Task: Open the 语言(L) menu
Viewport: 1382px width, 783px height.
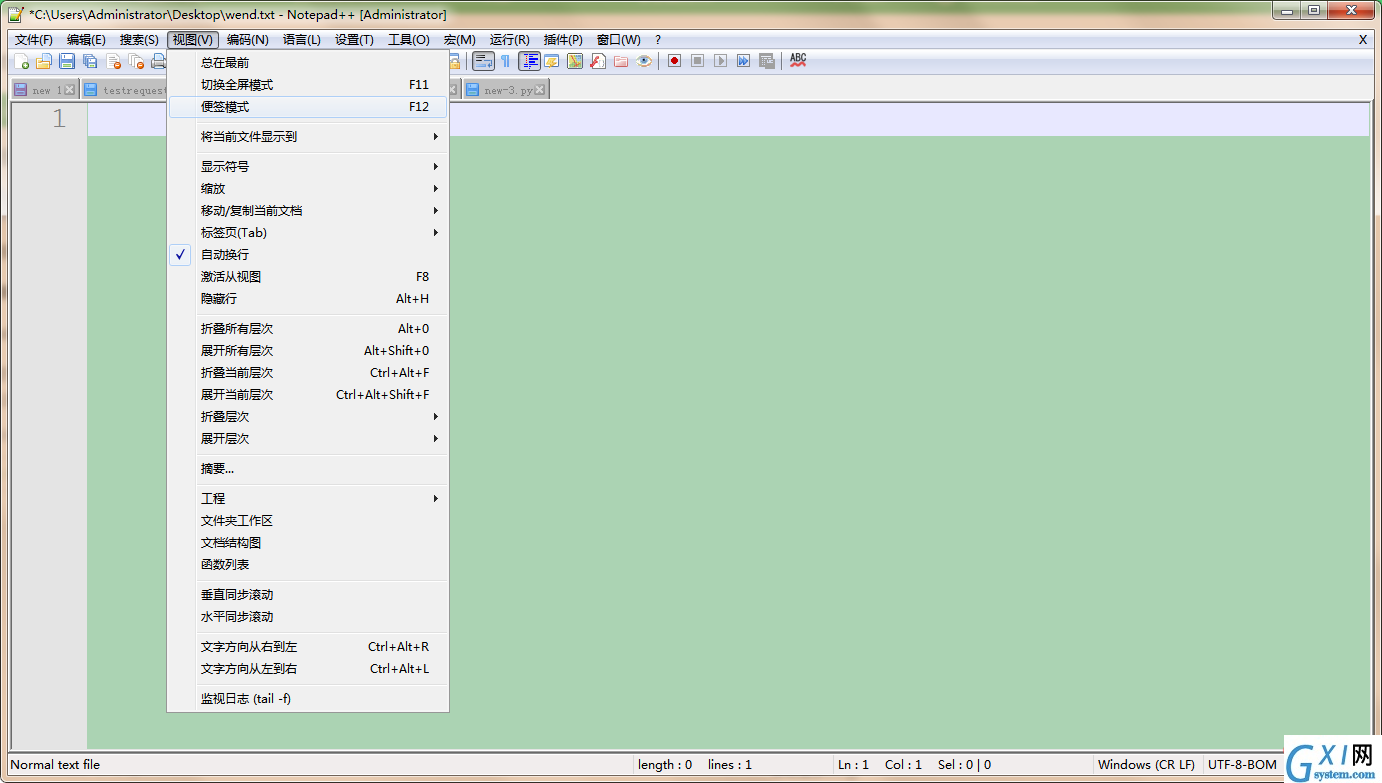Action: 302,40
